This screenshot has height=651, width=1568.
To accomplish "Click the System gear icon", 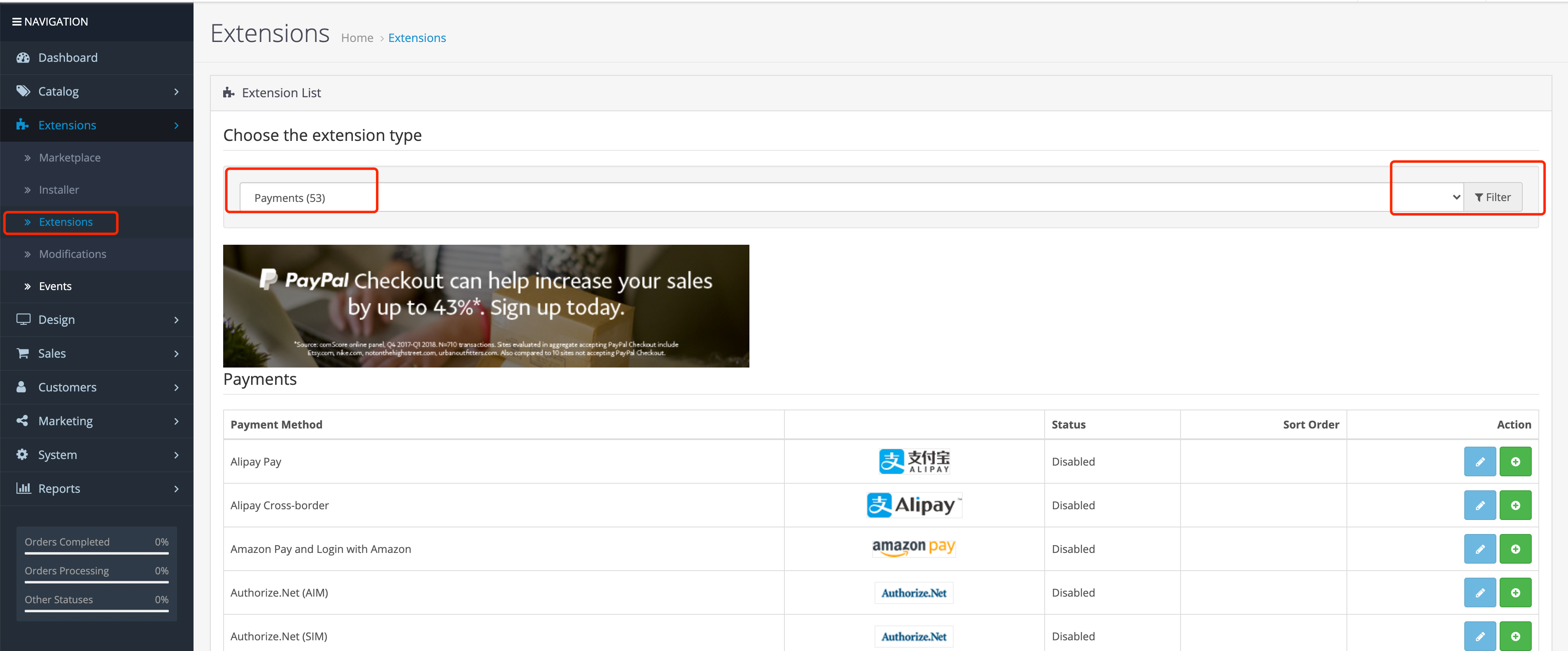I will [23, 454].
